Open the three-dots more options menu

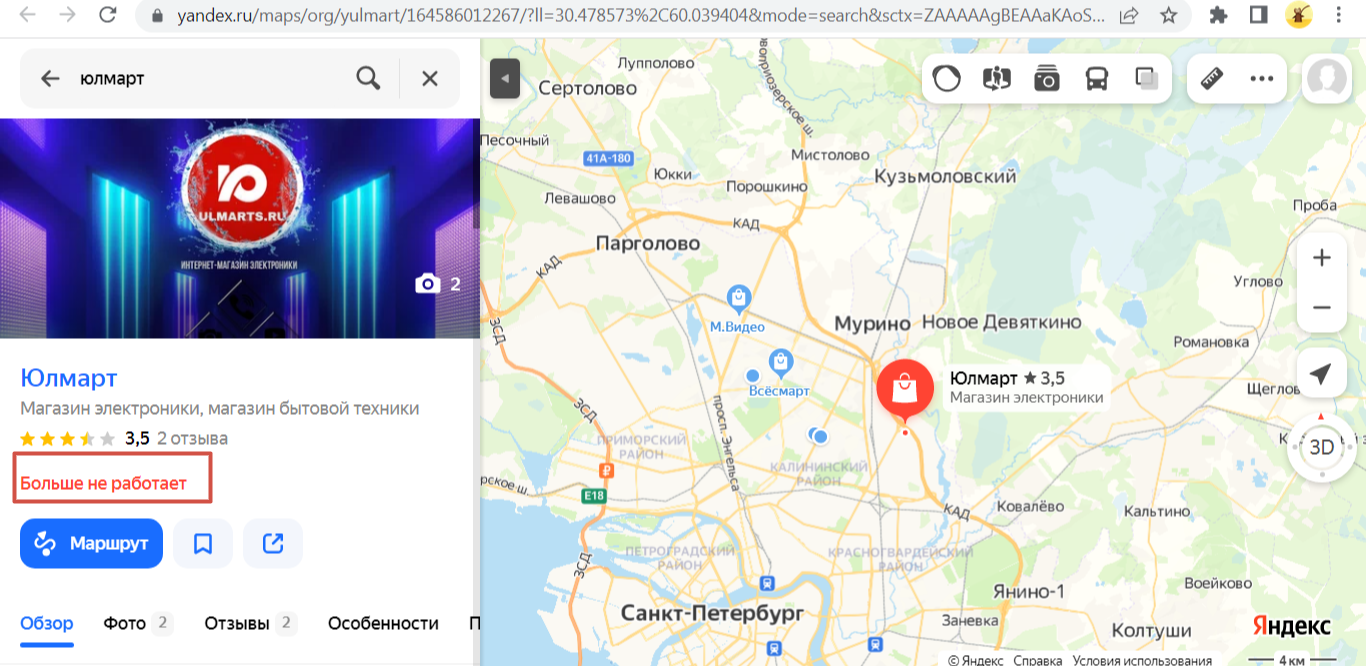[x=1262, y=78]
